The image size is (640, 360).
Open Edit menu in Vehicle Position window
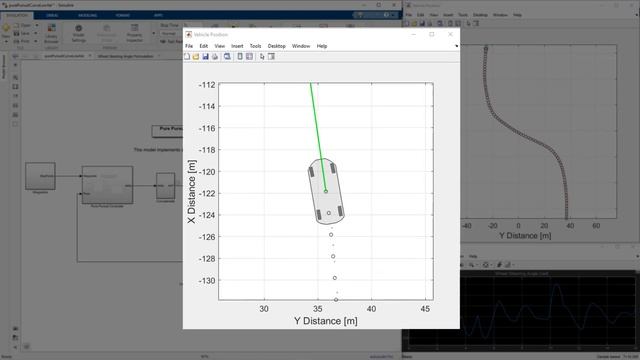coord(204,46)
